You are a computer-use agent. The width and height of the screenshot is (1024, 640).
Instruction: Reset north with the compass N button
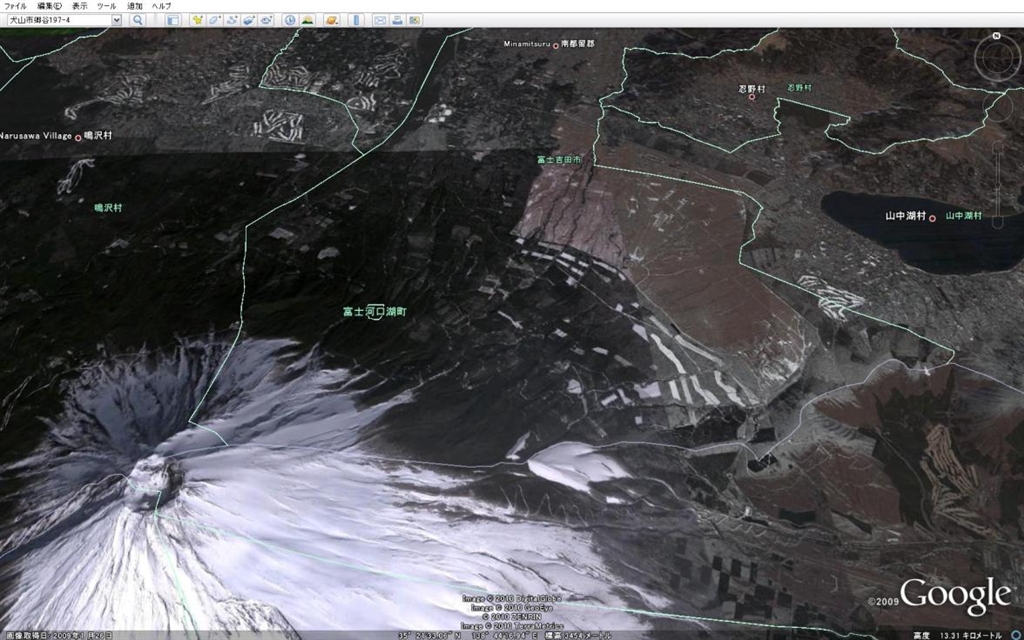997,37
